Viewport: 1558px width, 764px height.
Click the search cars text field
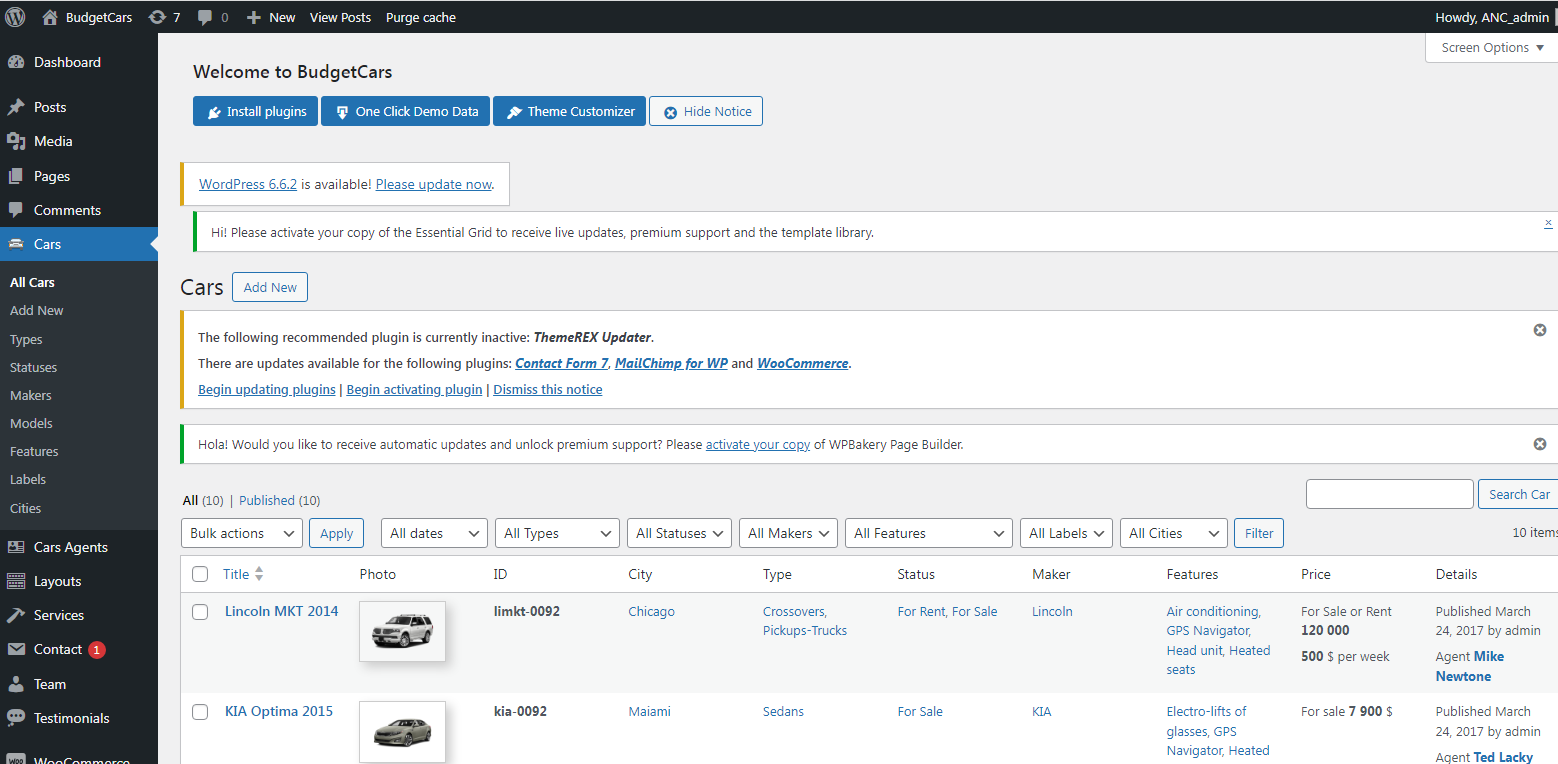coord(1390,494)
